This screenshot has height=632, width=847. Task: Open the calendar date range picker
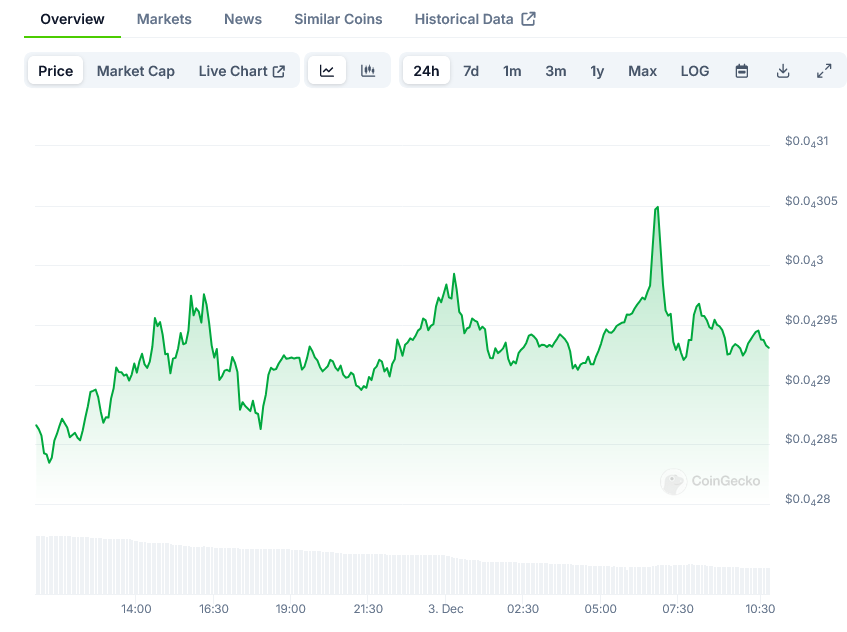tap(742, 71)
